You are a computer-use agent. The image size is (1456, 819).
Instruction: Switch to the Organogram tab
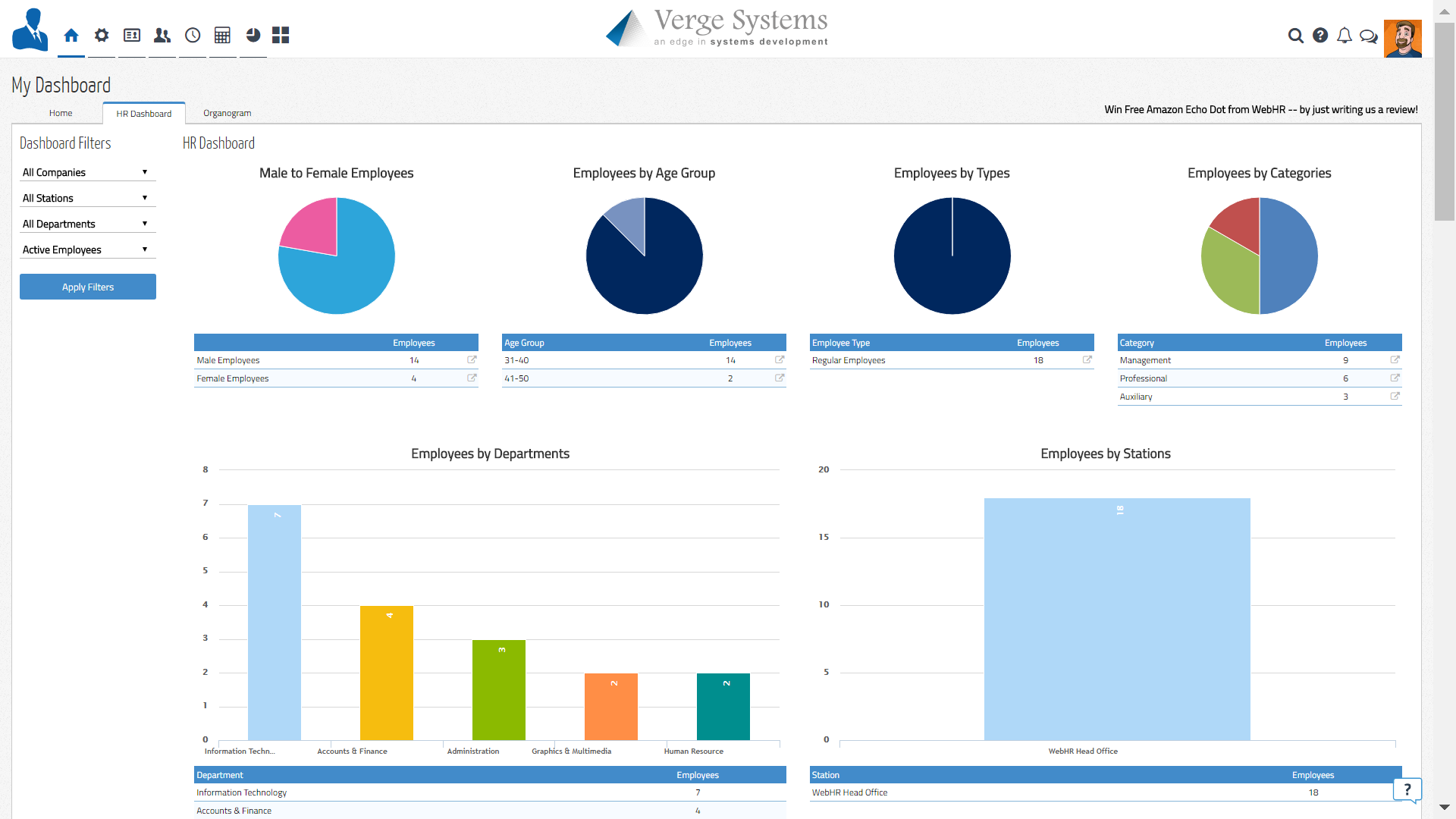(x=227, y=113)
